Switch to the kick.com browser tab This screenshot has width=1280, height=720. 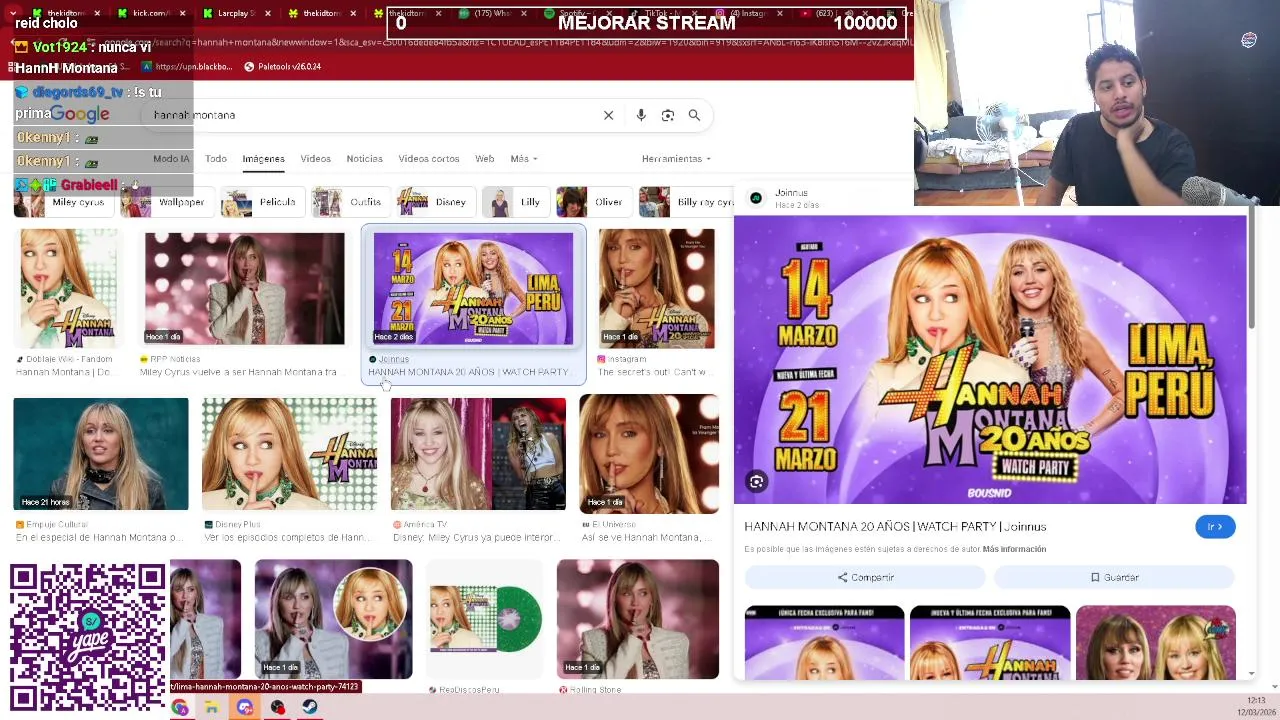click(150, 14)
